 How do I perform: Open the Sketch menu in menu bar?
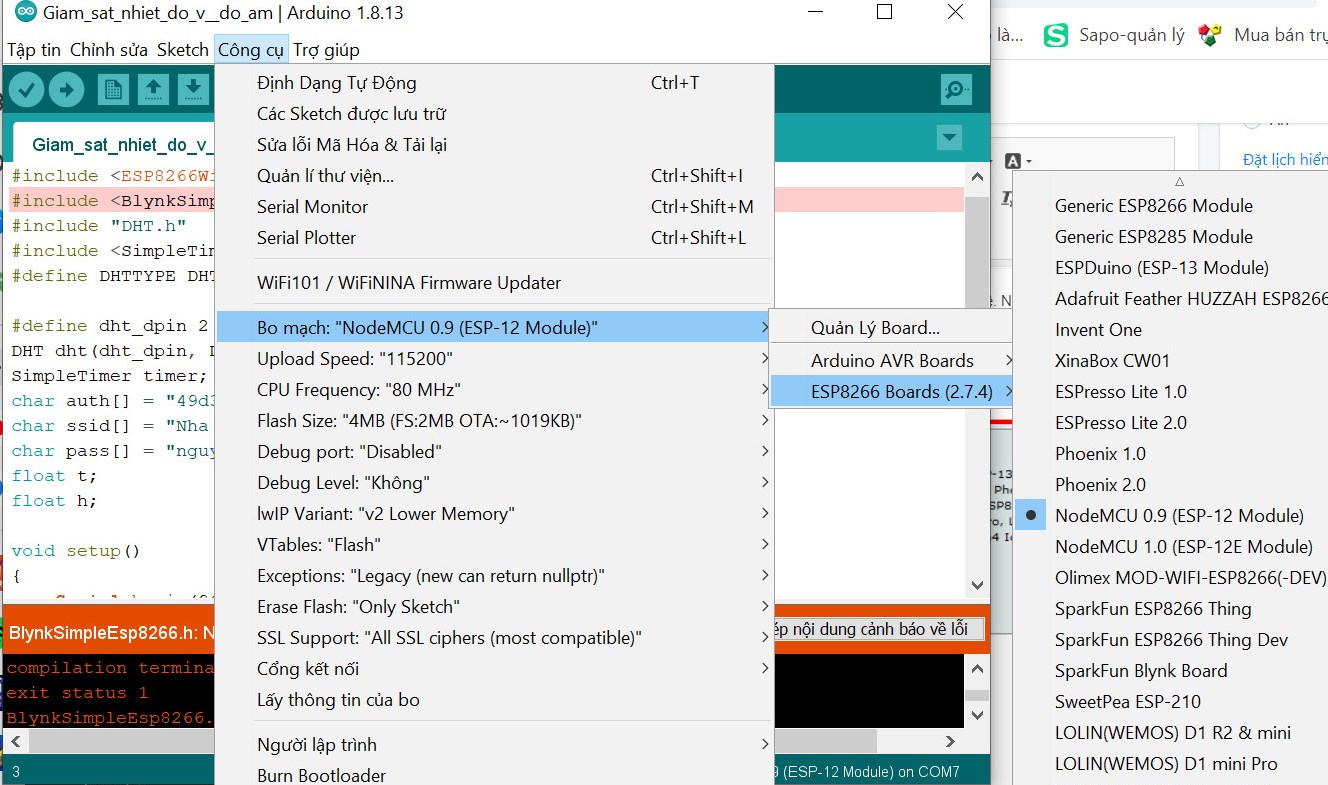coord(183,50)
